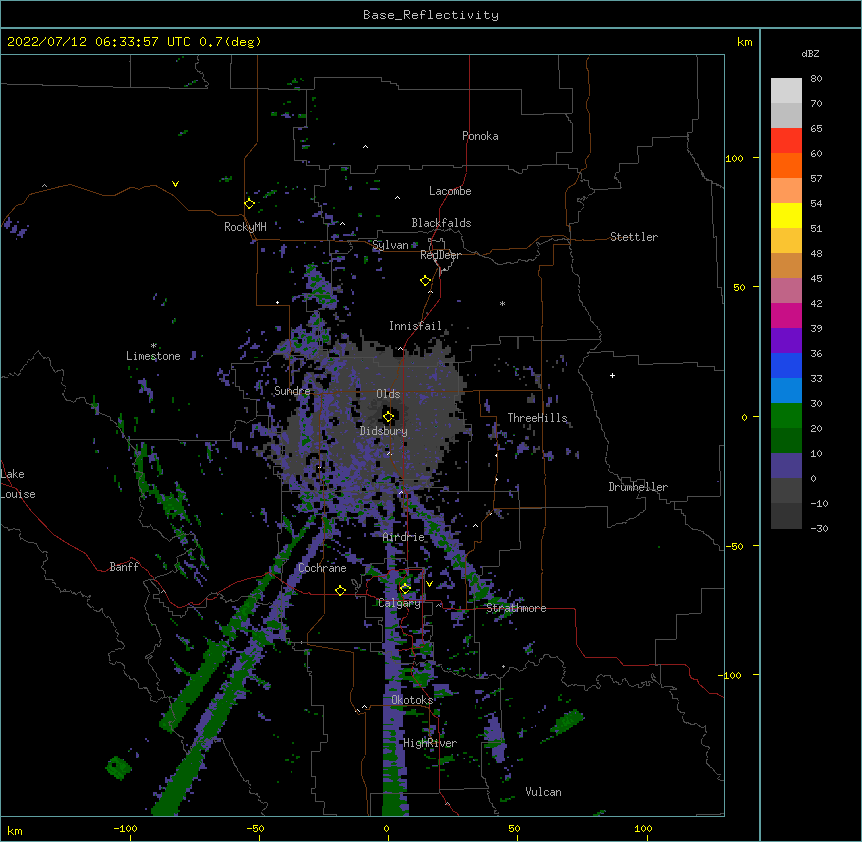
Task: Click the HighRiver label
Action: coord(430,743)
